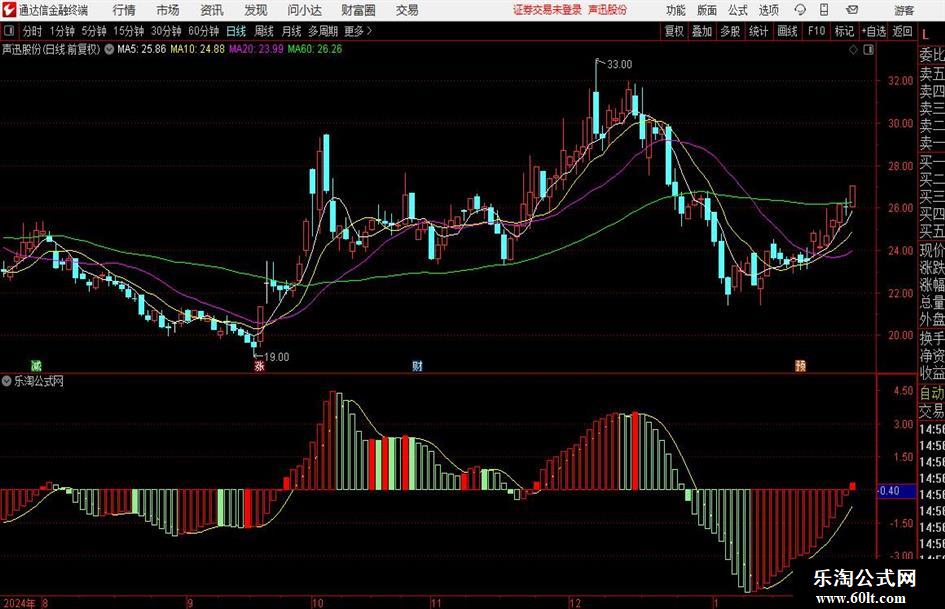Add stock with +自选 button
Viewport: 945px width, 609px height.
point(873,31)
